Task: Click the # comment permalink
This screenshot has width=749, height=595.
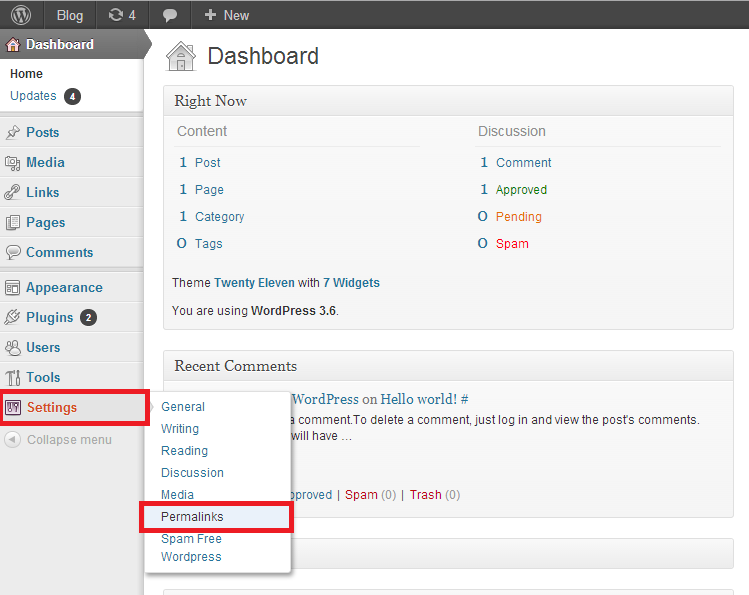Action: click(464, 399)
